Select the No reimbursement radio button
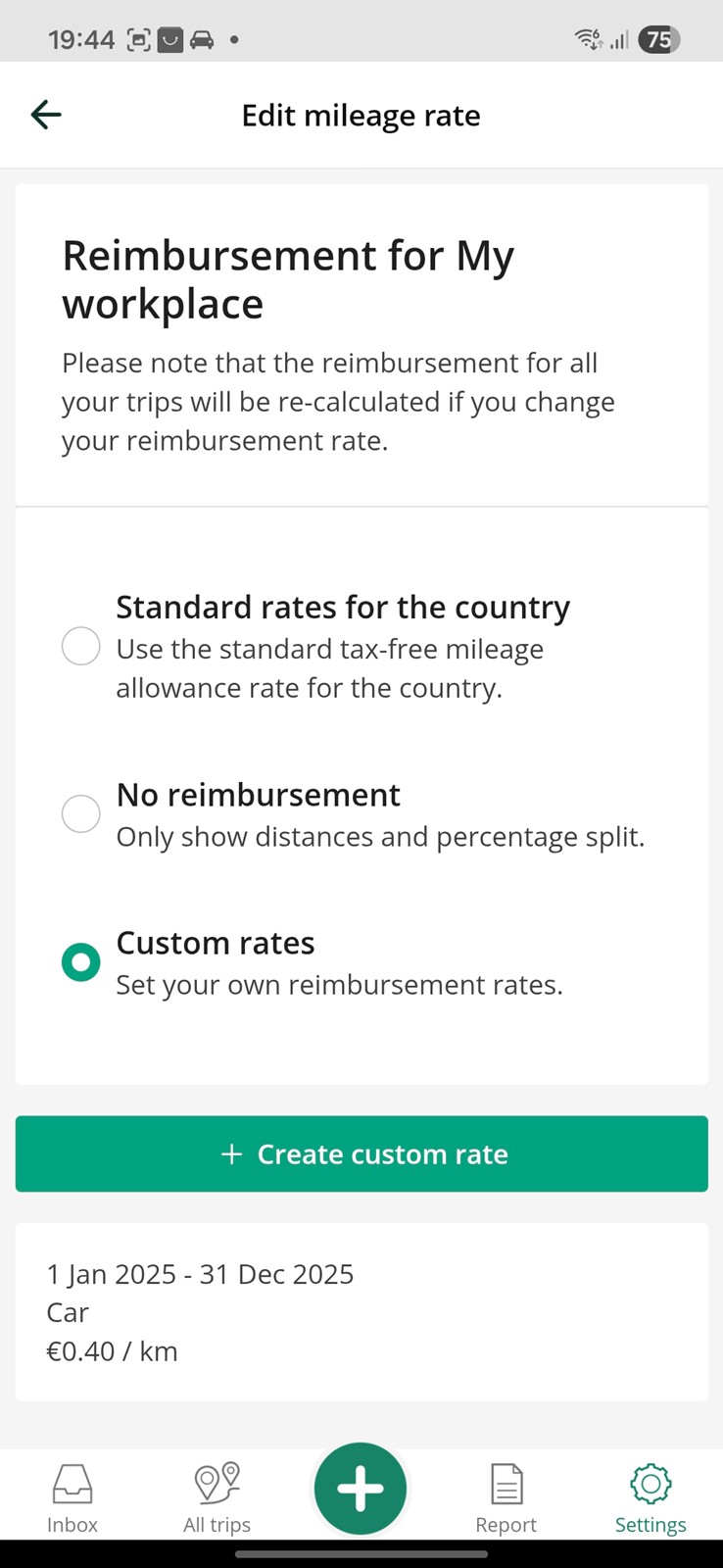 pyautogui.click(x=81, y=813)
